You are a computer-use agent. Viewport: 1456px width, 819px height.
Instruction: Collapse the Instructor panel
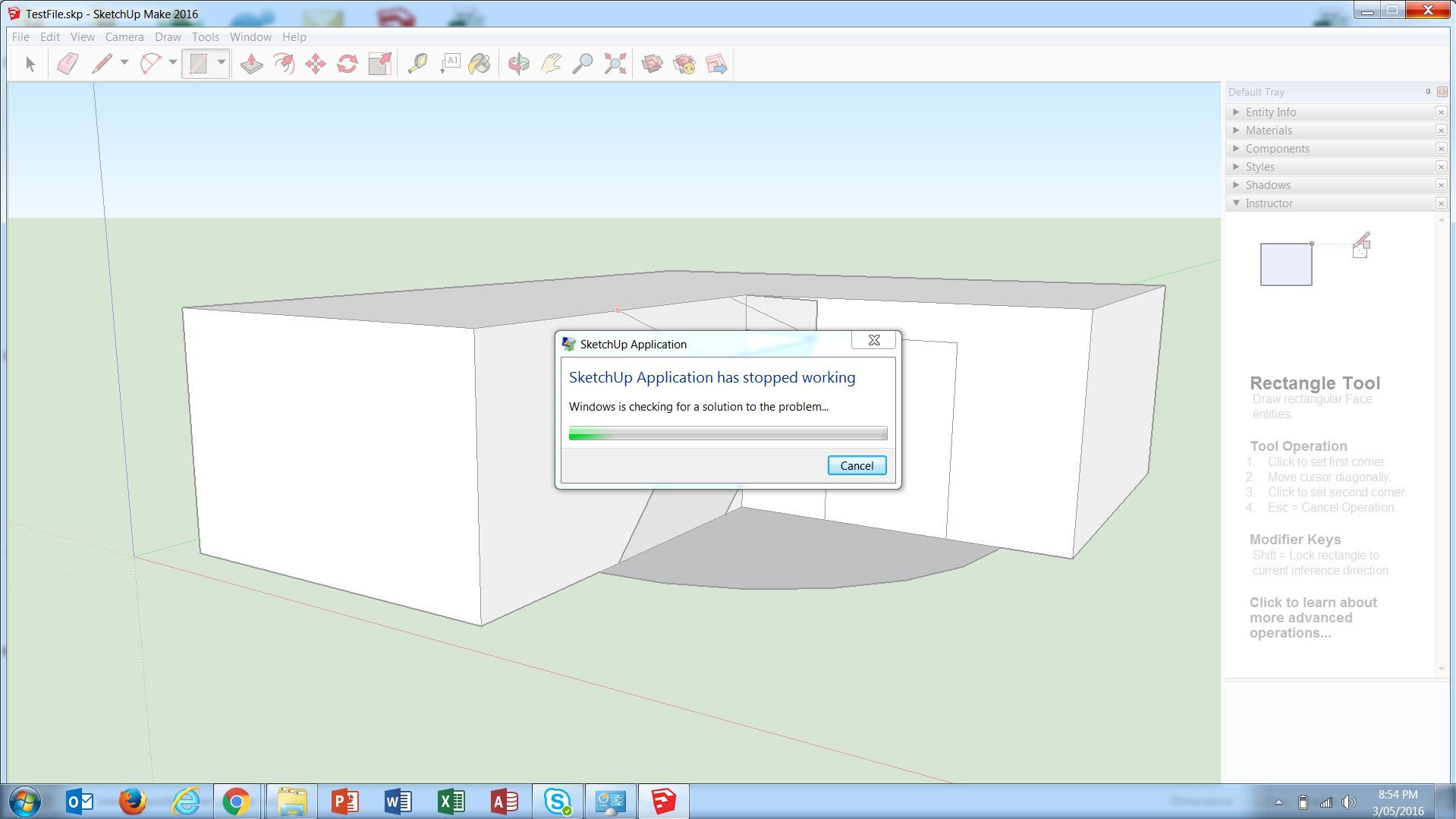click(1236, 203)
